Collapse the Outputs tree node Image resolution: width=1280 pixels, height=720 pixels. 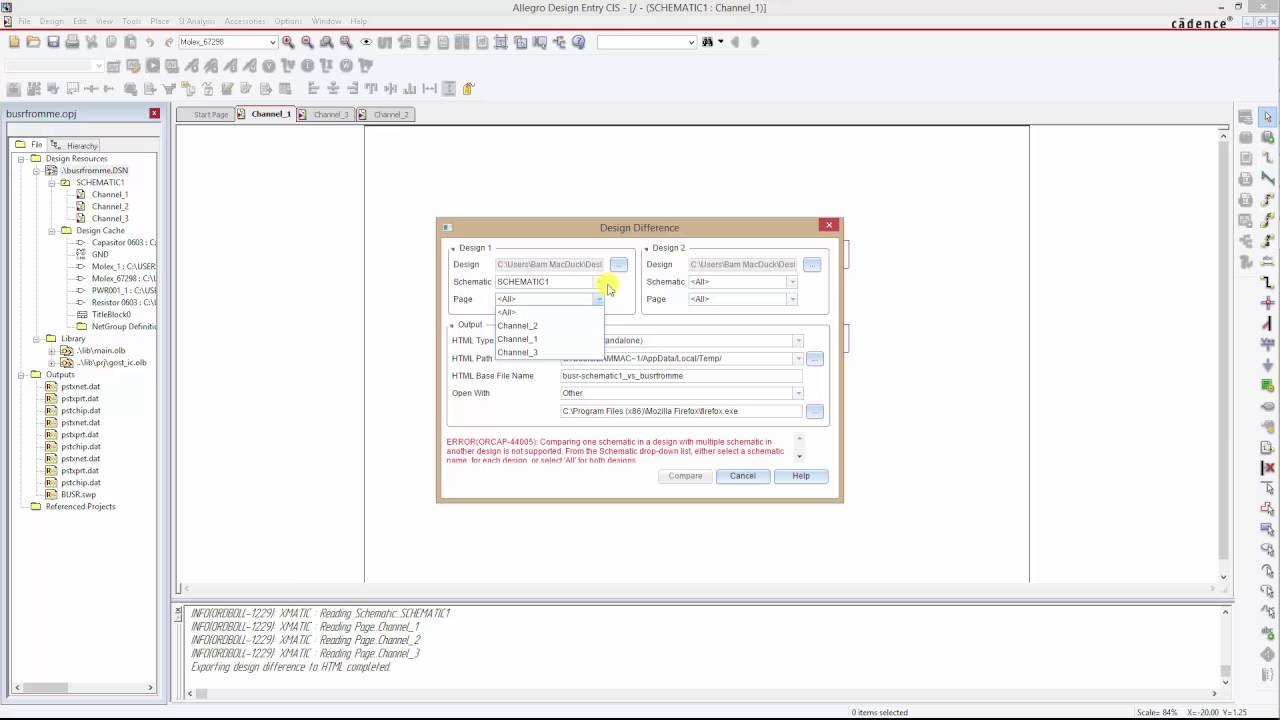coord(21,374)
